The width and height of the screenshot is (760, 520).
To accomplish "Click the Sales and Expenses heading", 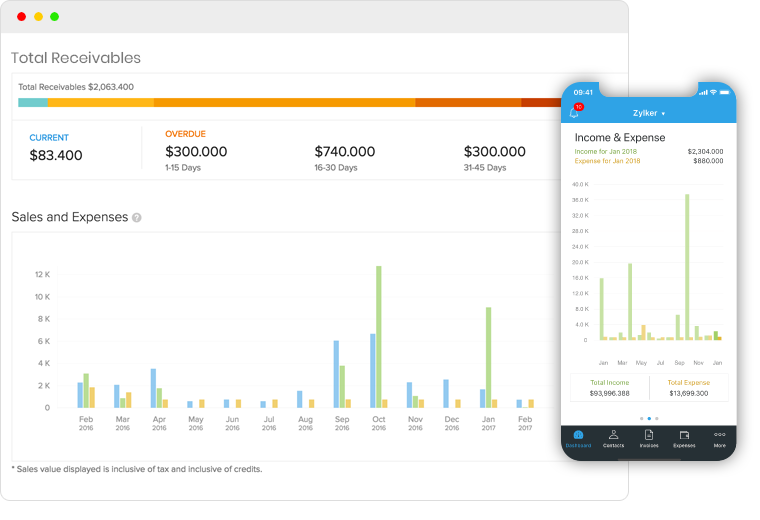I will (70, 217).
